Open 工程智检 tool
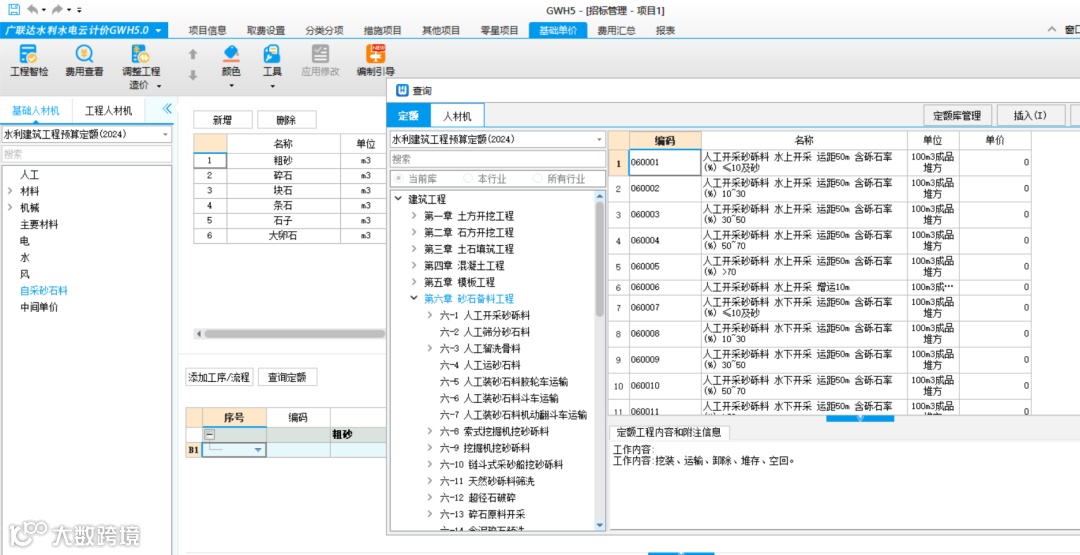Image resolution: width=1080 pixels, height=555 pixels. point(29,61)
